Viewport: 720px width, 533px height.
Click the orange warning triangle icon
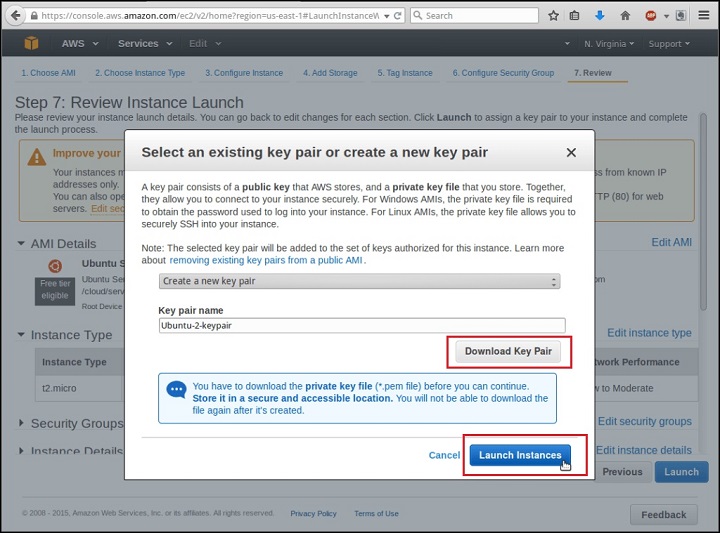pyautogui.click(x=37, y=157)
